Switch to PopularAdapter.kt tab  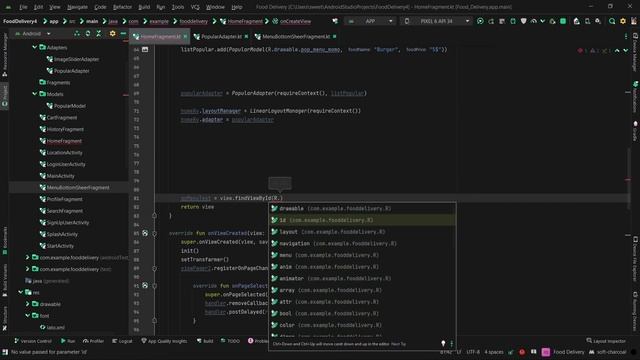(x=221, y=37)
